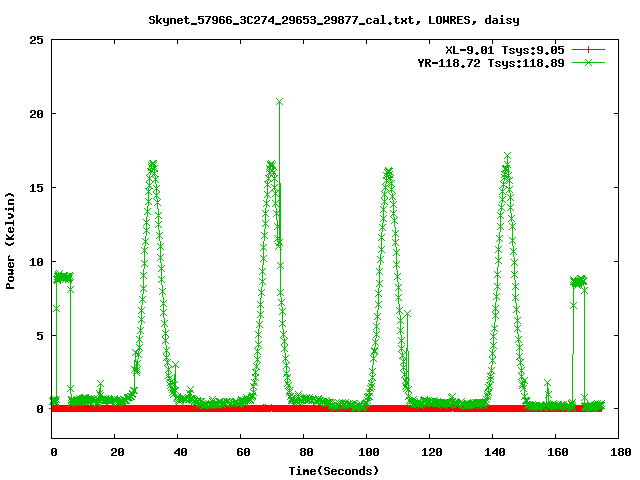
Task: Click the y-axis tick label 10
Action: coord(36,262)
